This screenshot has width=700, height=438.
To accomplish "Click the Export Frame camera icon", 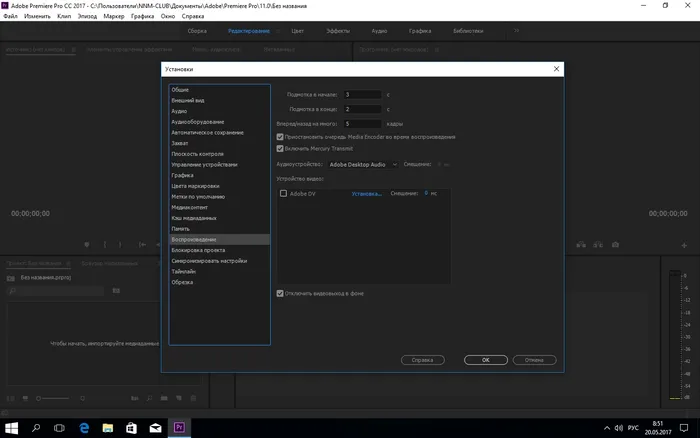I will [615, 245].
